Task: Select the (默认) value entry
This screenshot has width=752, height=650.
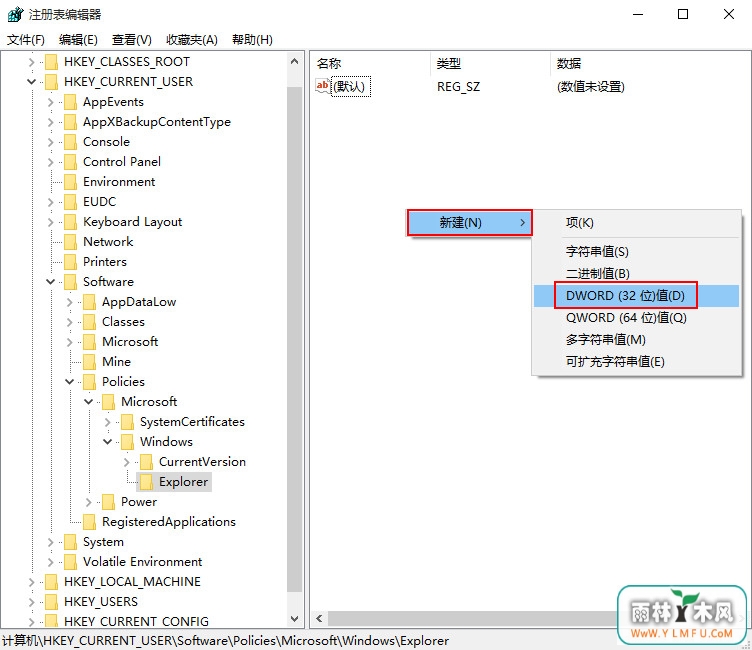Action: click(x=352, y=87)
